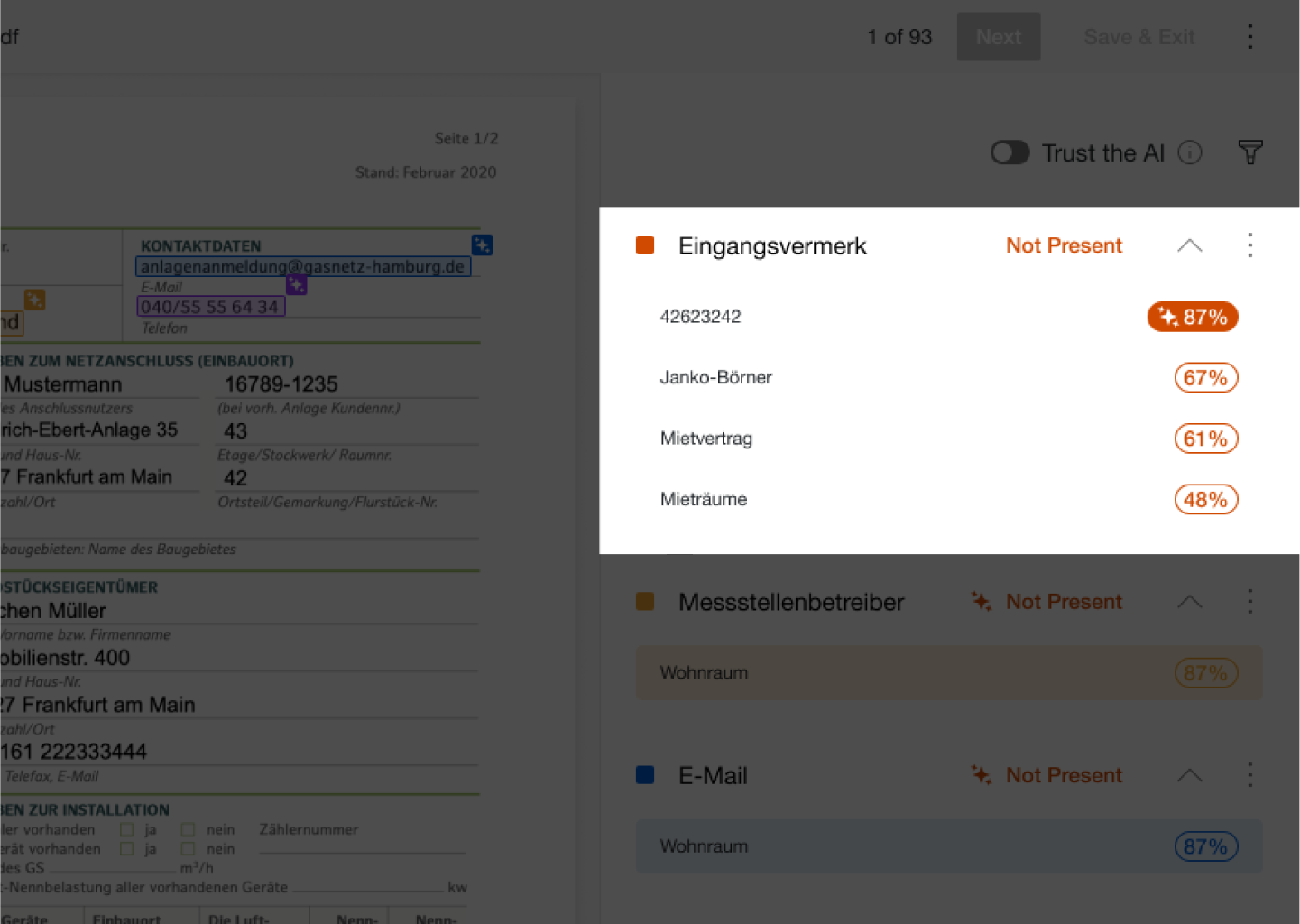The image size is (1300, 924).
Task: Select the Mietvertrag suggestion
Action: tap(706, 439)
